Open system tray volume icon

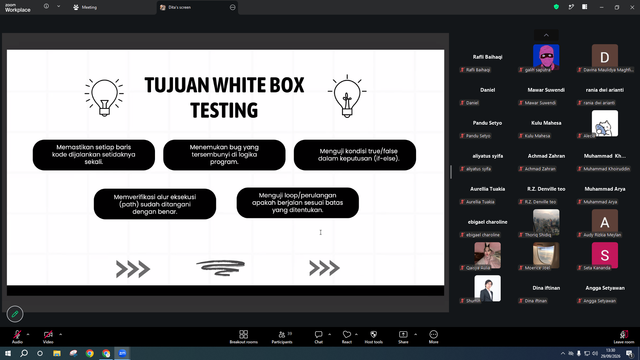point(595,353)
